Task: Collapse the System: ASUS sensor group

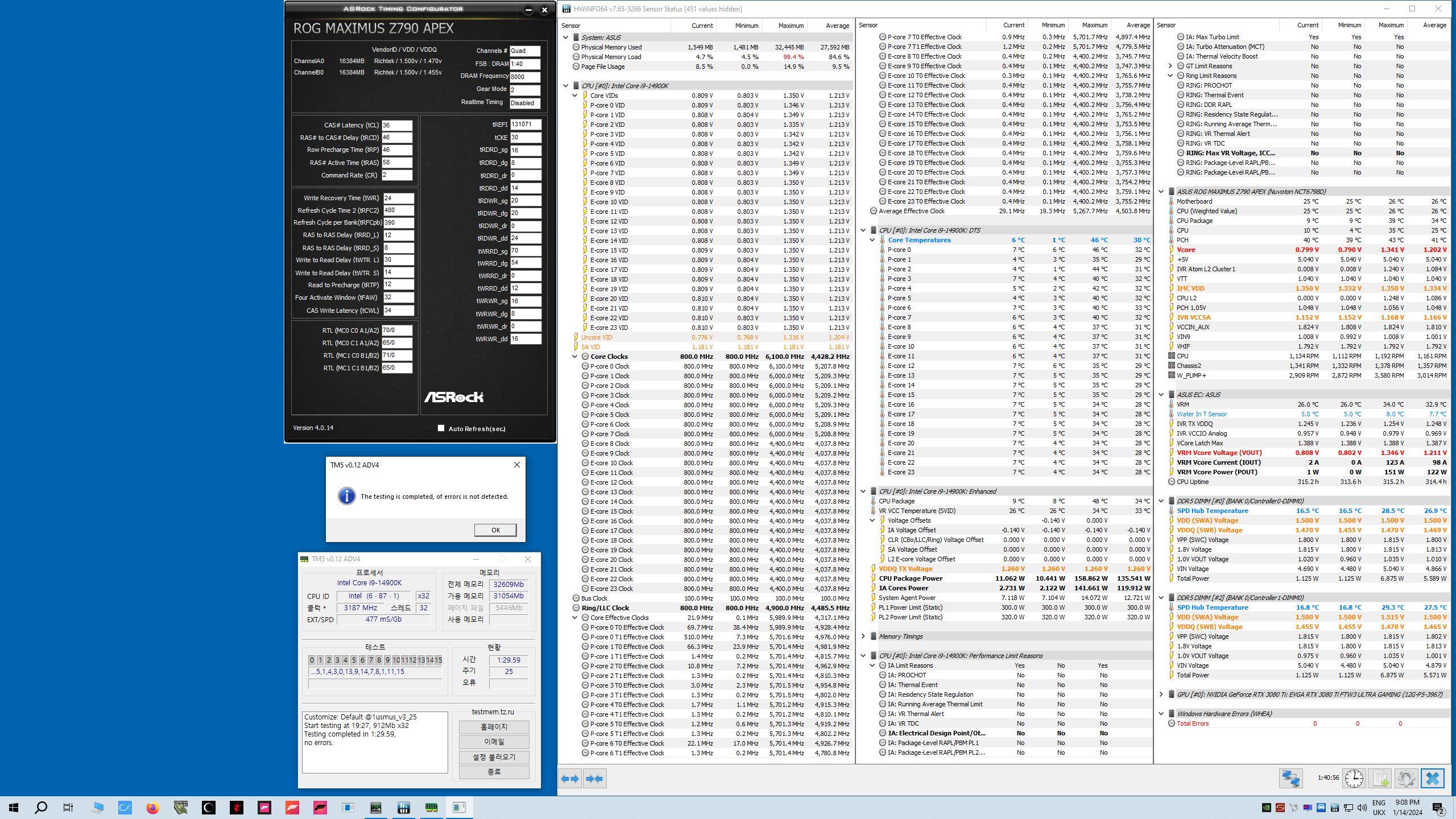Action: coord(566,38)
